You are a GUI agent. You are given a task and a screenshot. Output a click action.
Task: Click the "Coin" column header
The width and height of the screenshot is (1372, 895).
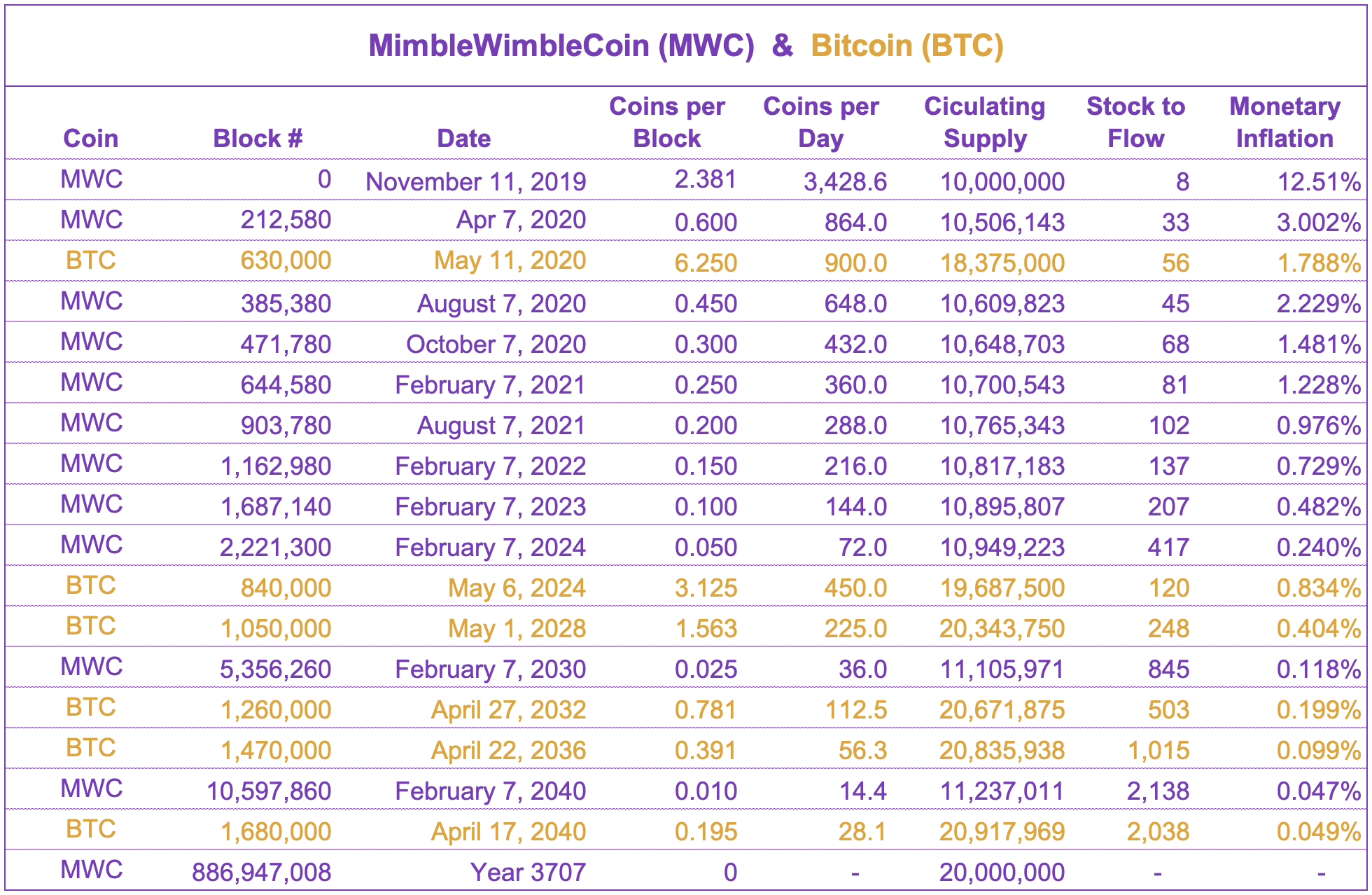[91, 139]
